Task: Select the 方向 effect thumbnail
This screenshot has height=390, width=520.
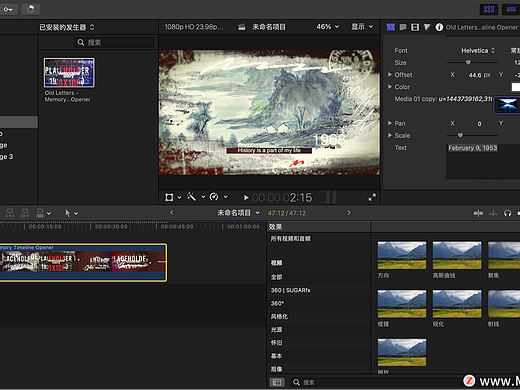Action: (x=402, y=255)
